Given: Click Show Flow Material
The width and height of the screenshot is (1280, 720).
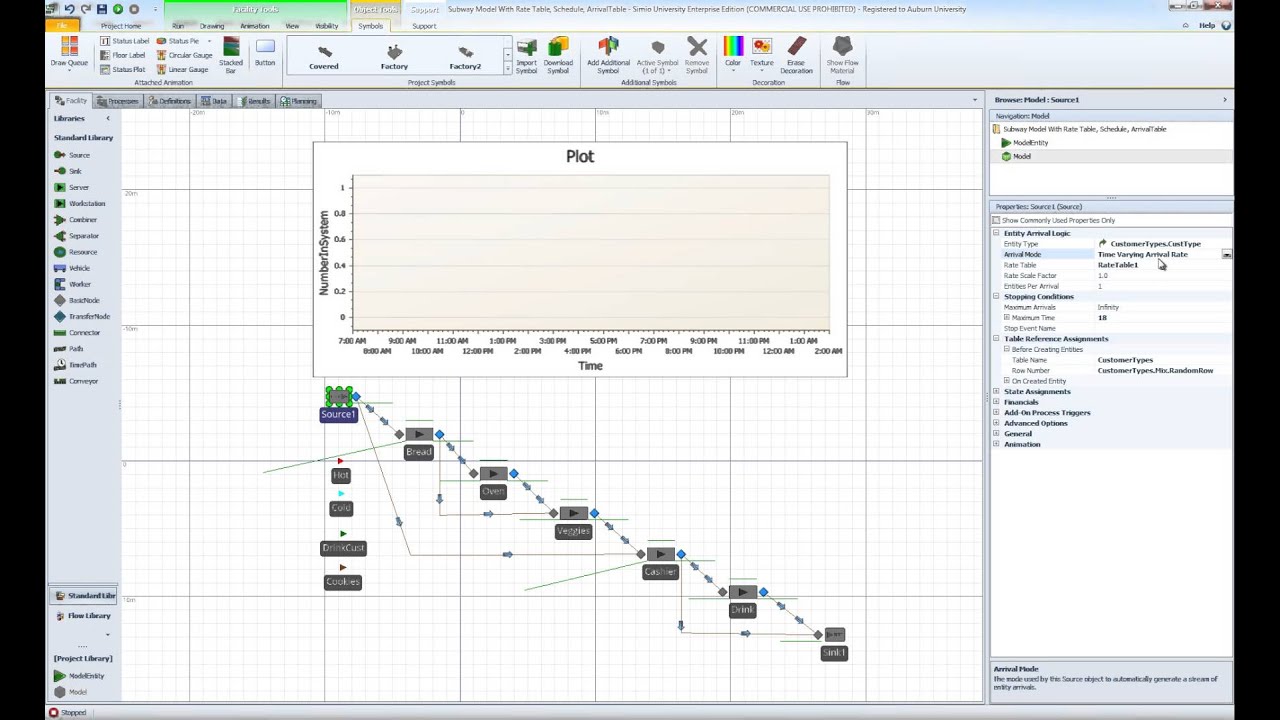Looking at the screenshot, I should [842, 57].
